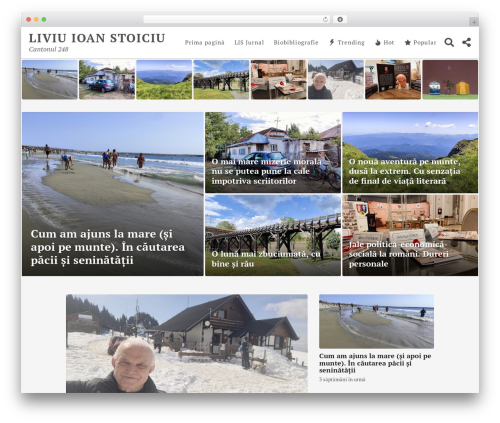The image size is (500, 423).
Task: Open article 'Cum am ajuns la mare' featured headline
Action: 108,247
